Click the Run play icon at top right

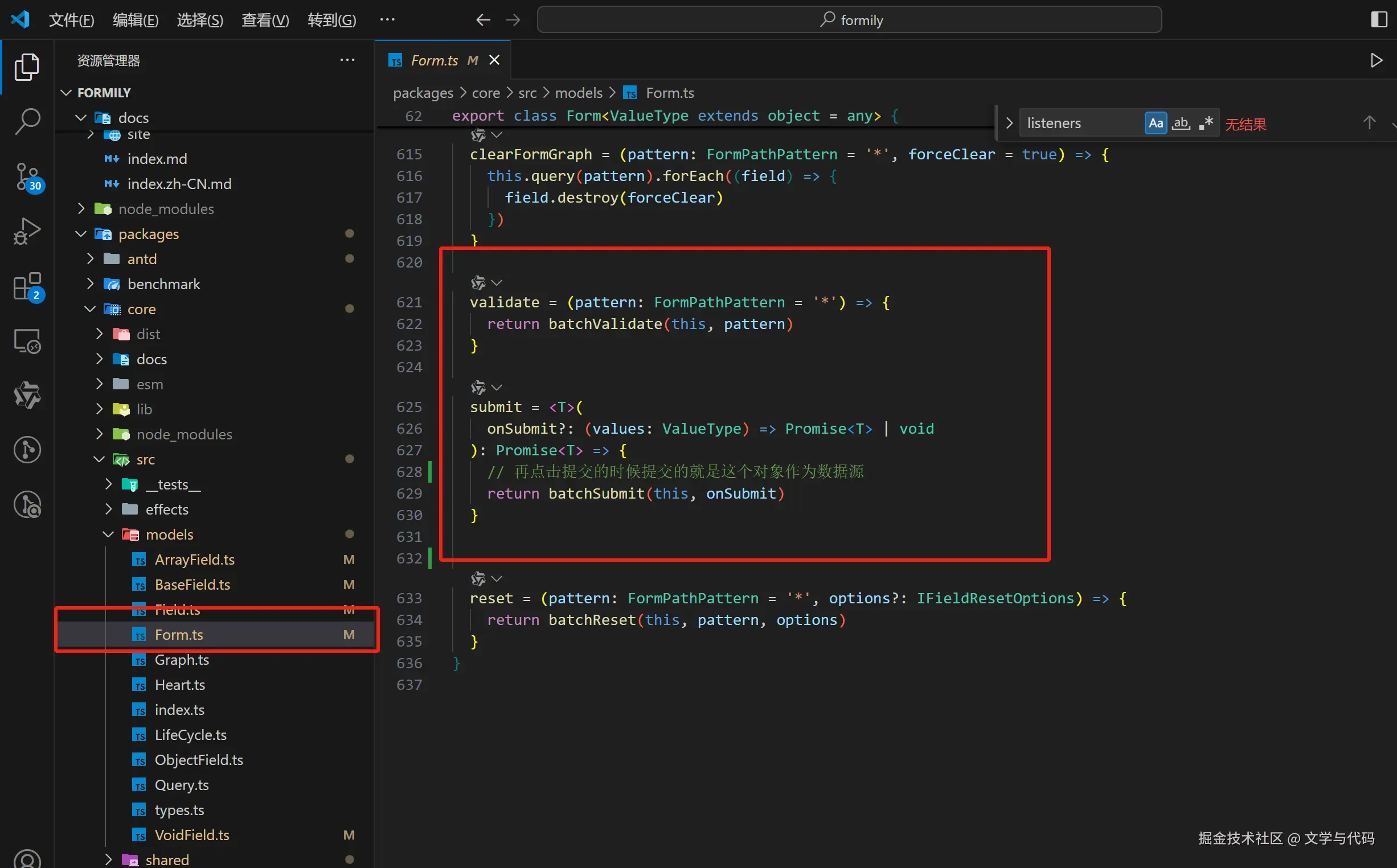[1376, 60]
